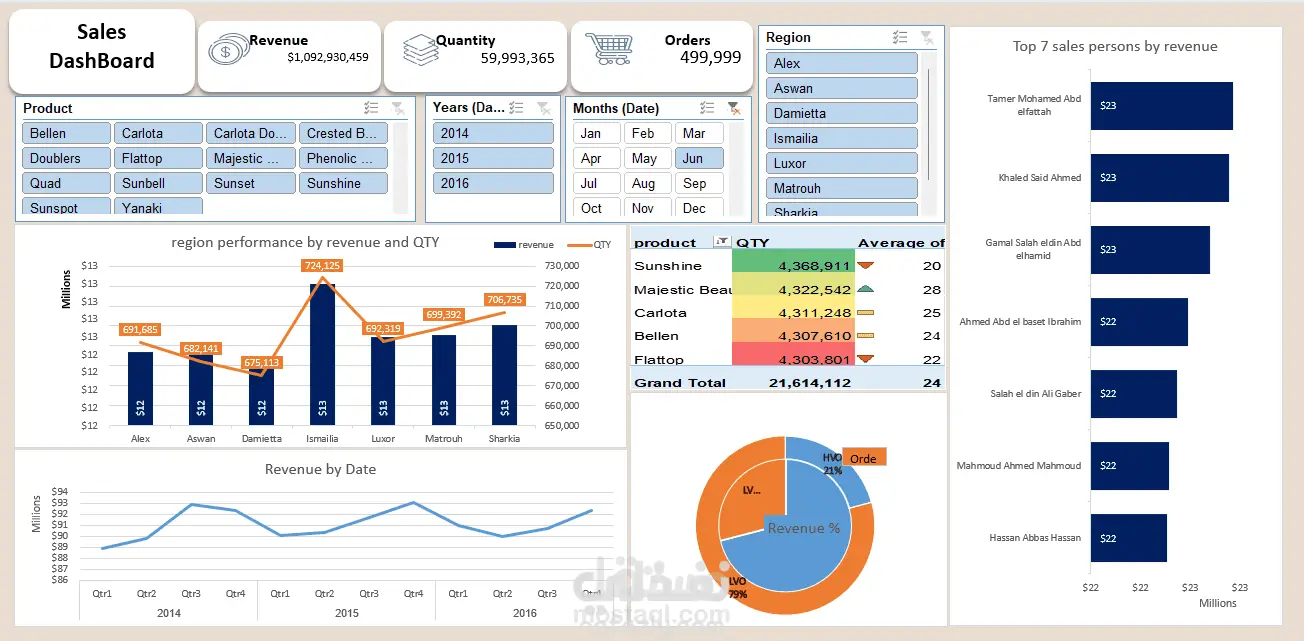Filter by Aswan region
Viewport: 1304px width, 641px height.
tap(842, 88)
